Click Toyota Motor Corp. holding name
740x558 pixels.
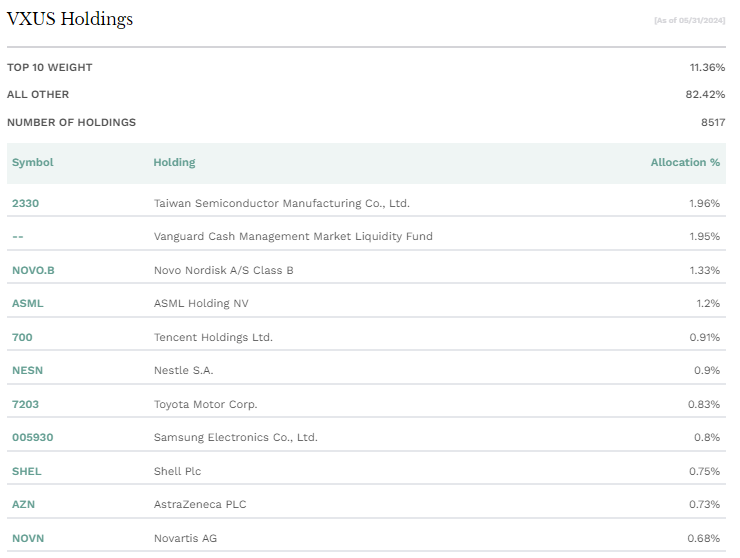206,405
